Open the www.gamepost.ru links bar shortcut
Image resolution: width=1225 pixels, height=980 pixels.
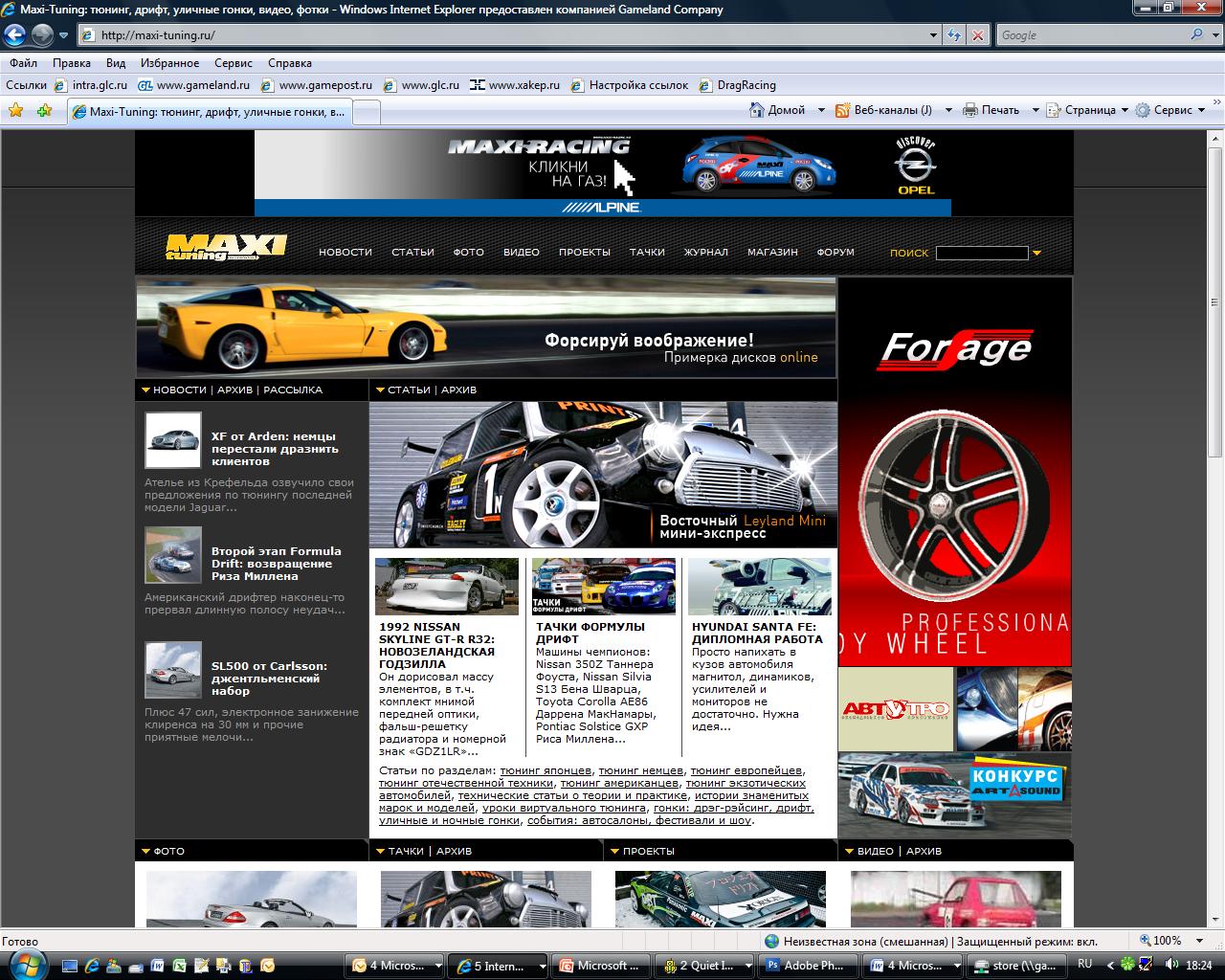coord(316,85)
